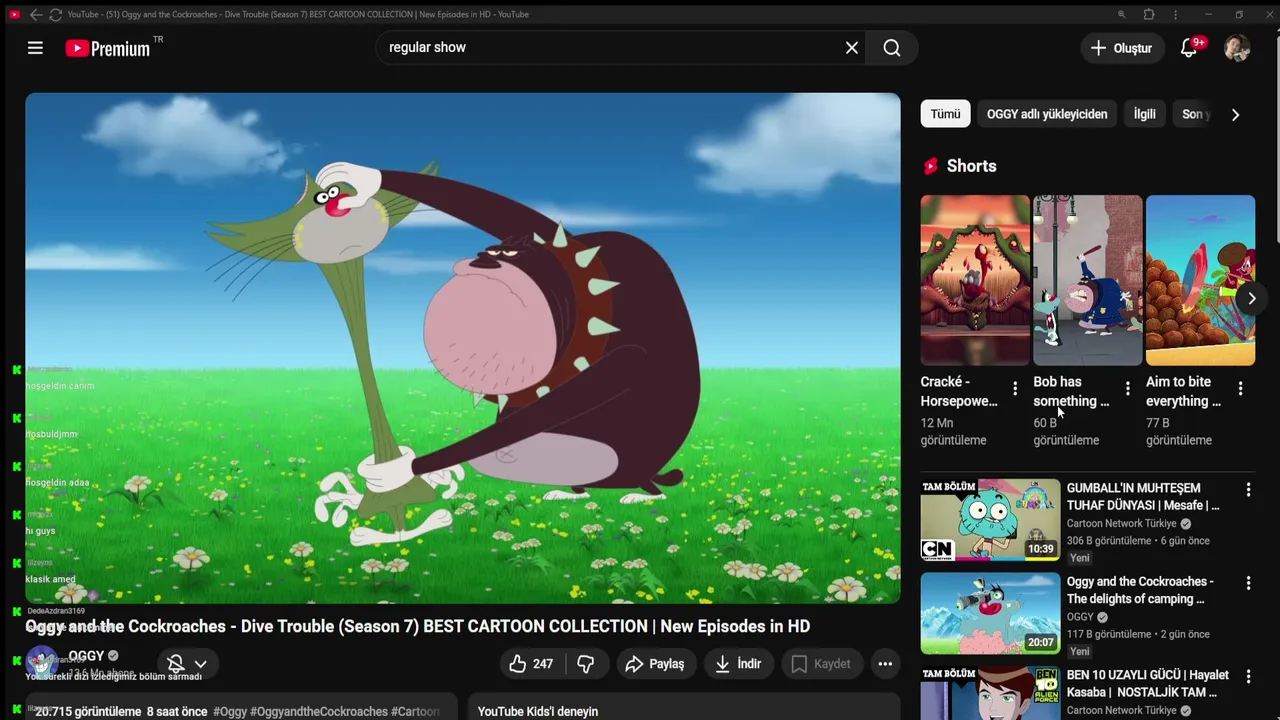Select the Tümü filter chip

(x=945, y=114)
